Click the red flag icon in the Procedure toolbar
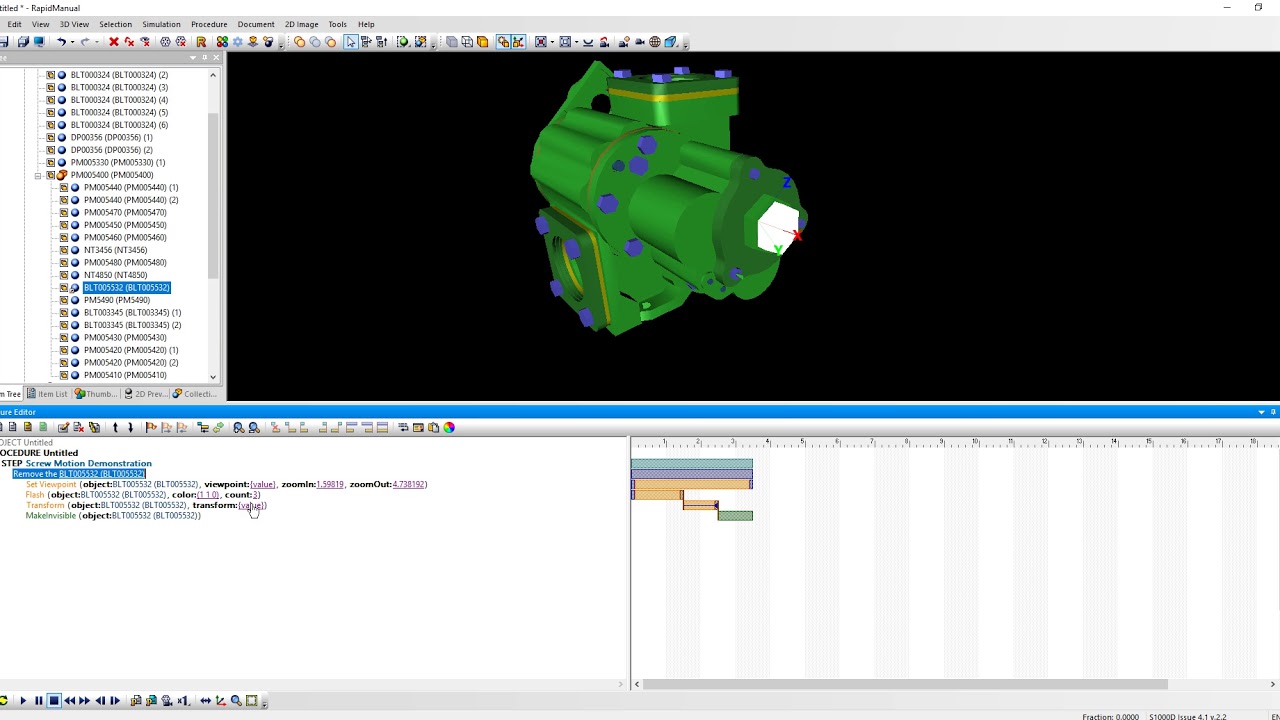Screen dimensions: 1280x720 pos(151,427)
